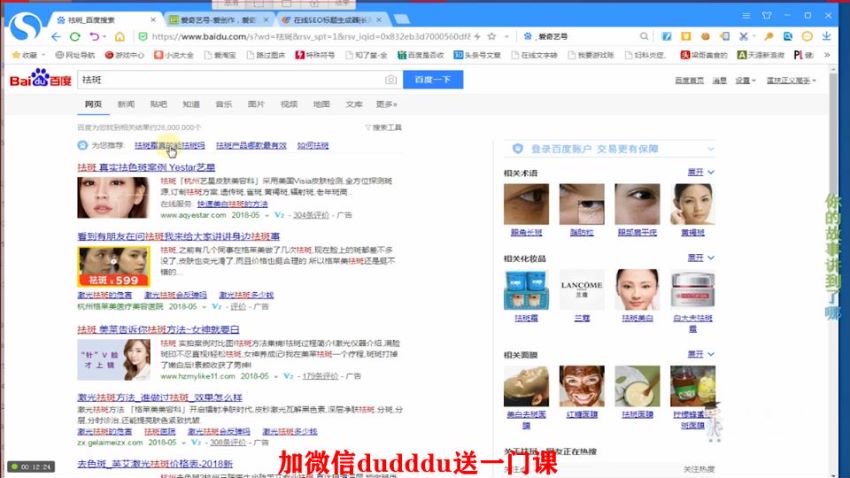Screen dimensions: 850x478
Task: Open favorites star in bookmarks bar
Action: click(16, 55)
